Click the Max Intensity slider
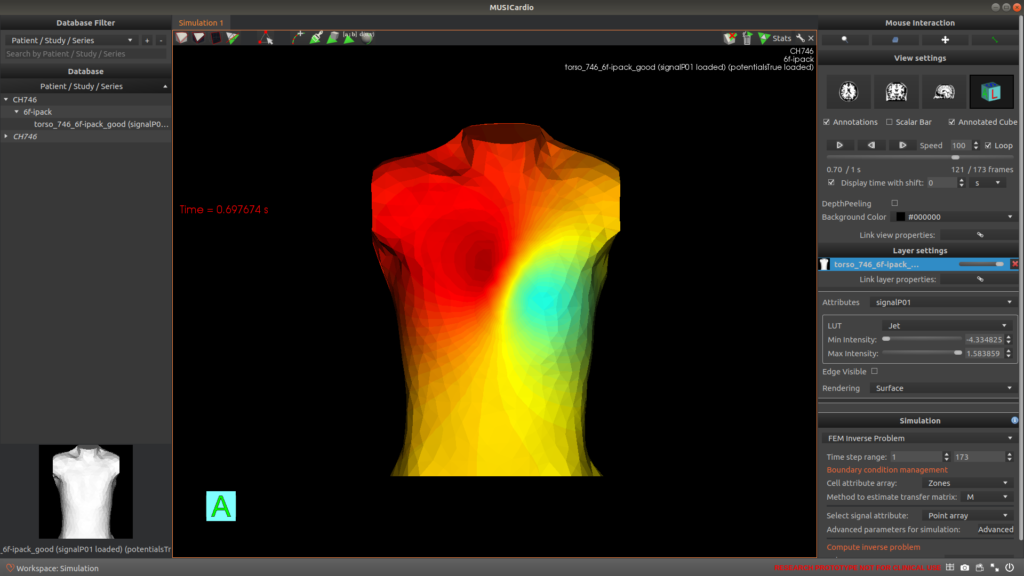This screenshot has height=576, width=1024. click(x=920, y=353)
